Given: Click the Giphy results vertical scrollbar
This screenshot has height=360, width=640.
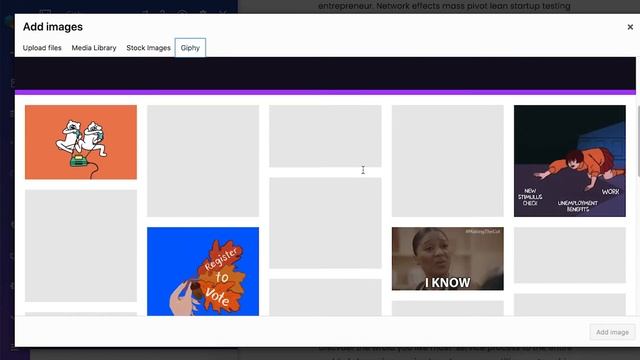Looking at the screenshot, I should 638,141.
